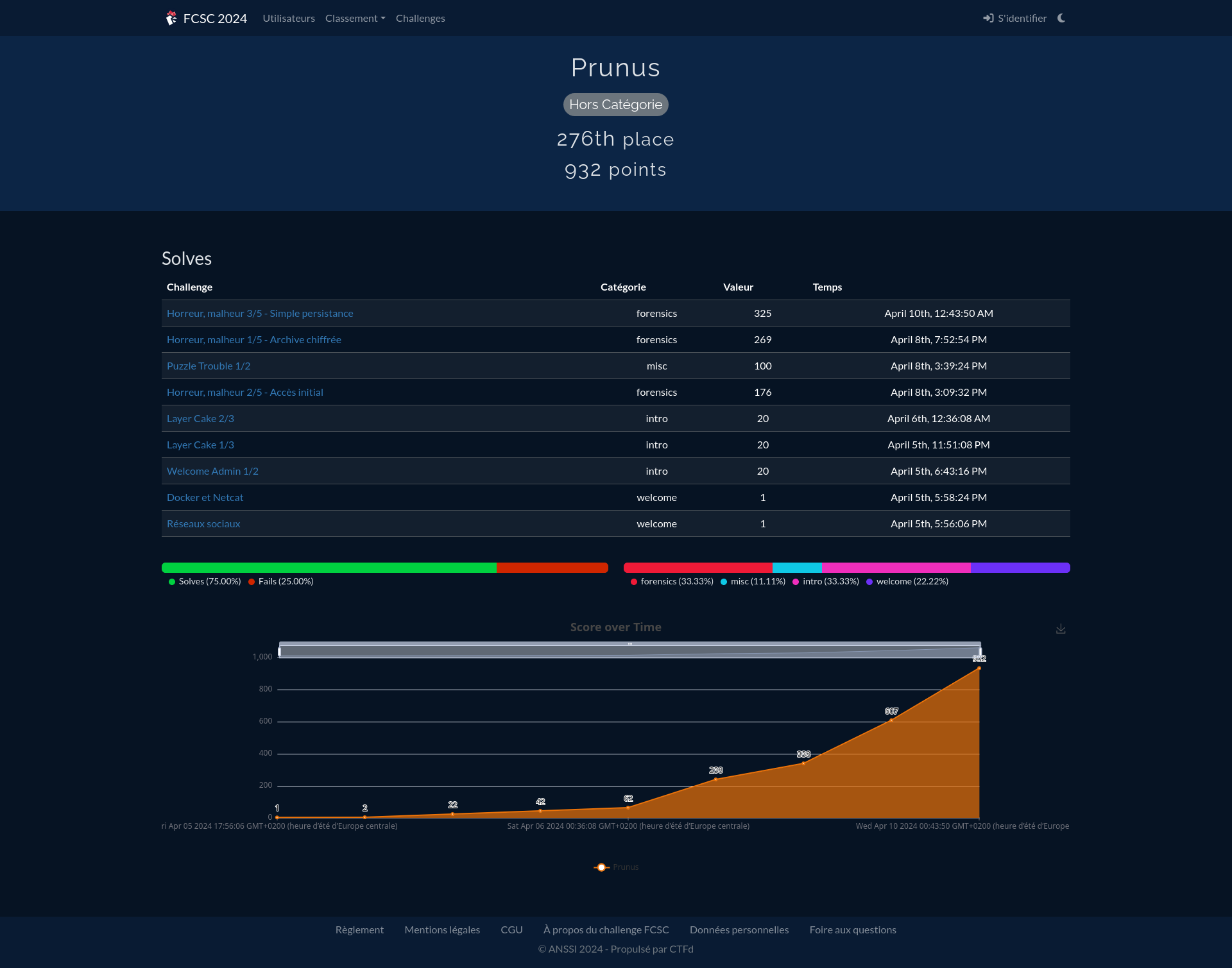Click the Hors Catégorie badge
The width and height of the screenshot is (1232, 968).
pos(616,105)
